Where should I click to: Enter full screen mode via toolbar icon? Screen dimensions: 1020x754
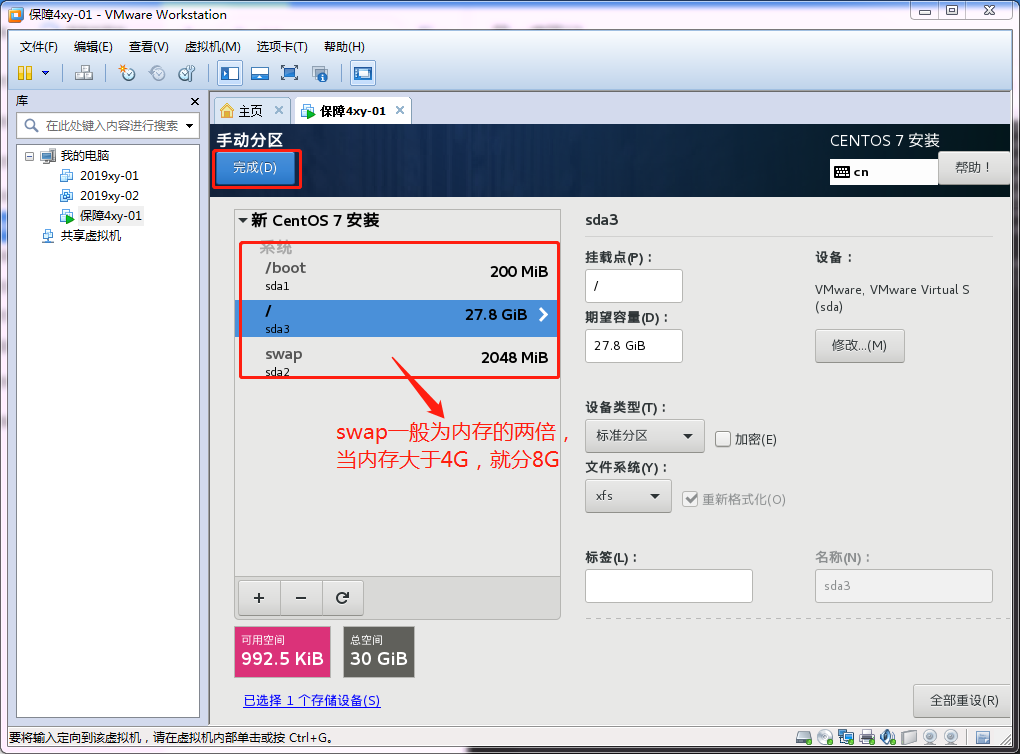pos(289,73)
